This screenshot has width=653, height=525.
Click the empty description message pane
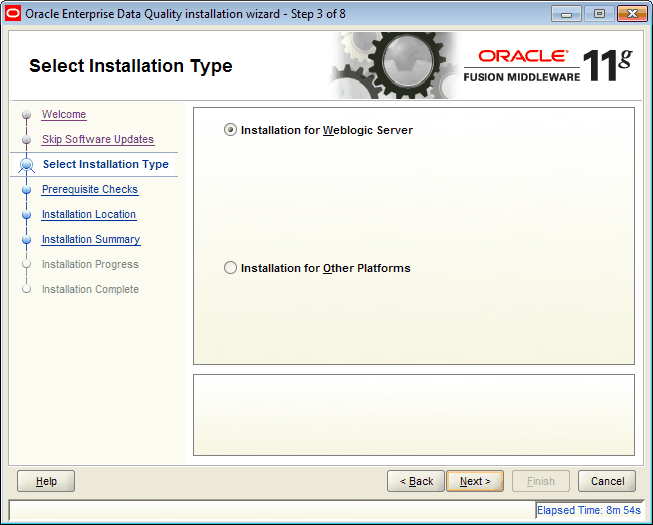click(414, 415)
